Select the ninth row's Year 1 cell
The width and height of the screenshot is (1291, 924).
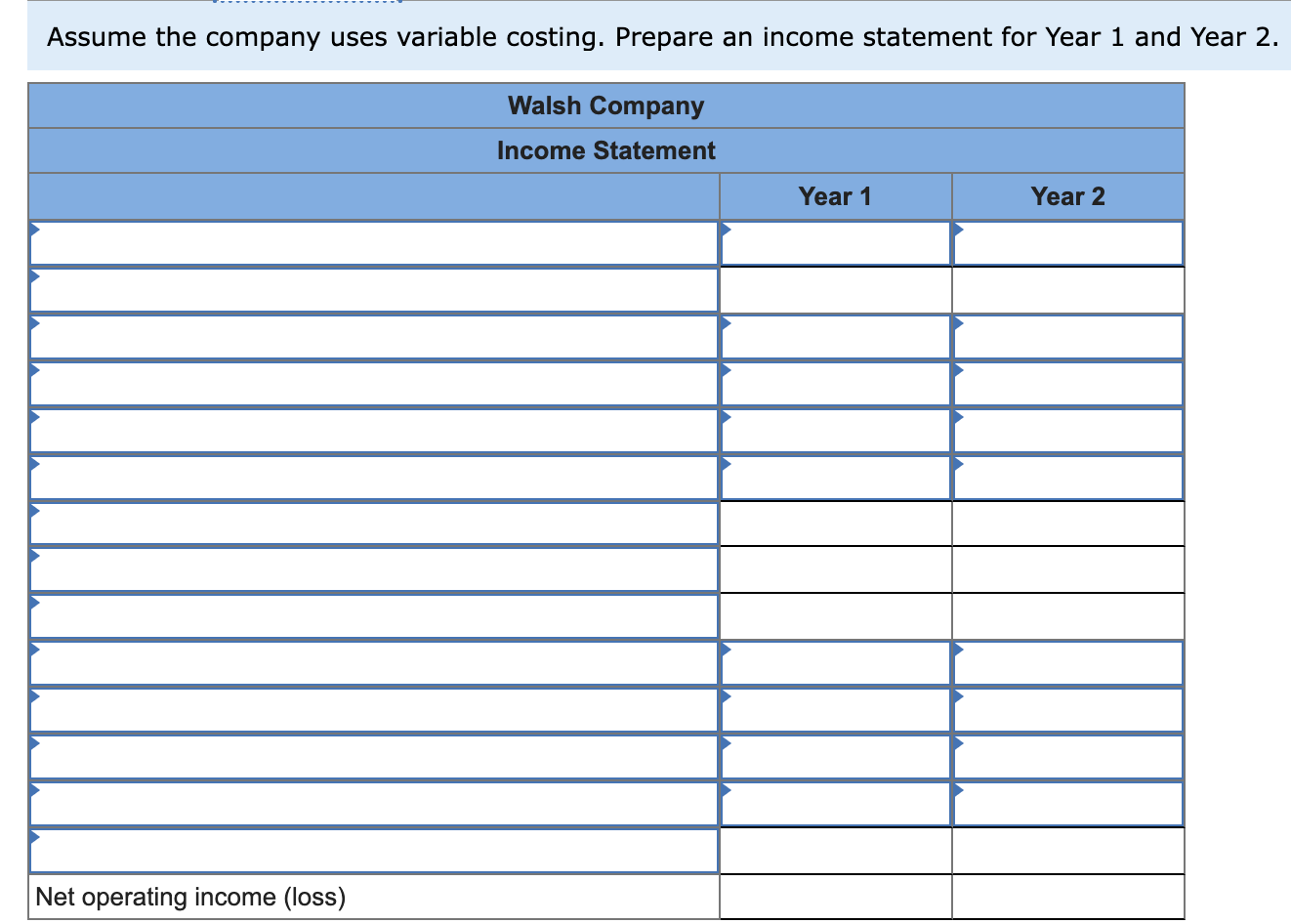[x=836, y=618]
